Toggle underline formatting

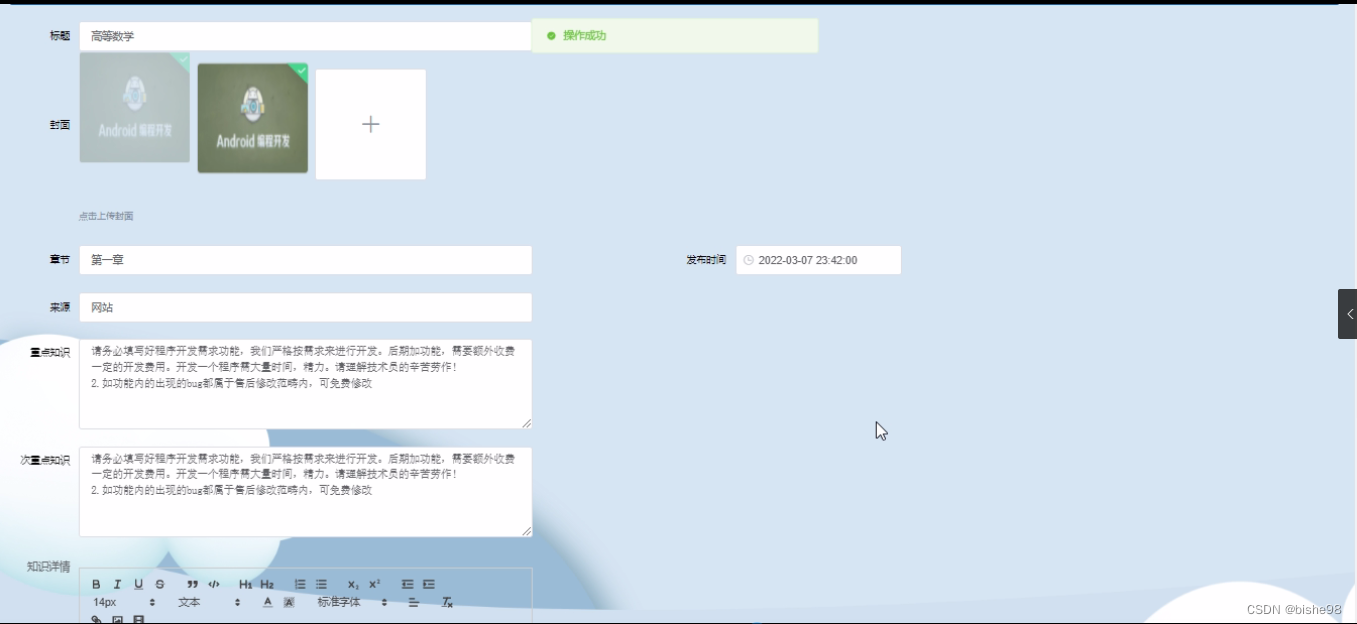pyautogui.click(x=138, y=584)
